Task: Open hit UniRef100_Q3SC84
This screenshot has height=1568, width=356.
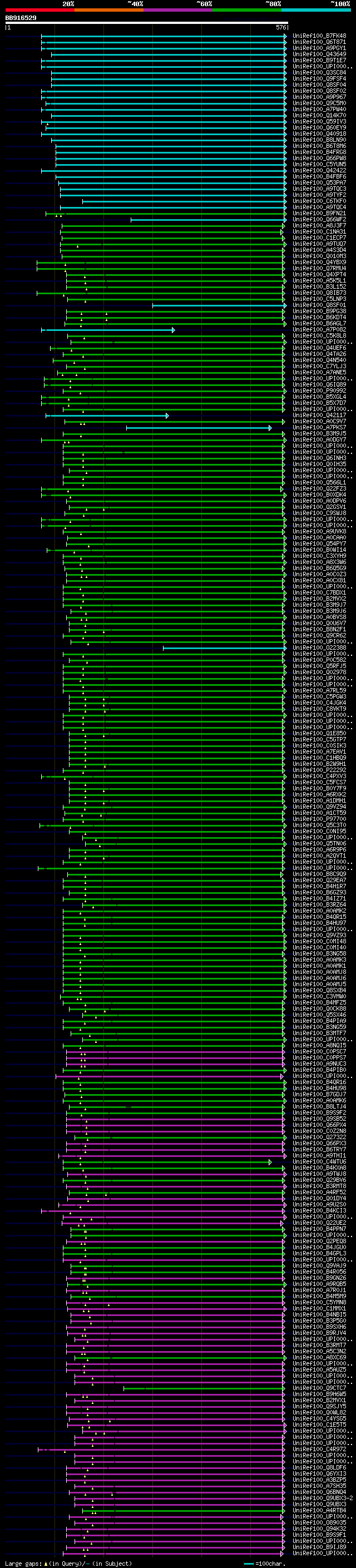Action: pyautogui.click(x=319, y=72)
